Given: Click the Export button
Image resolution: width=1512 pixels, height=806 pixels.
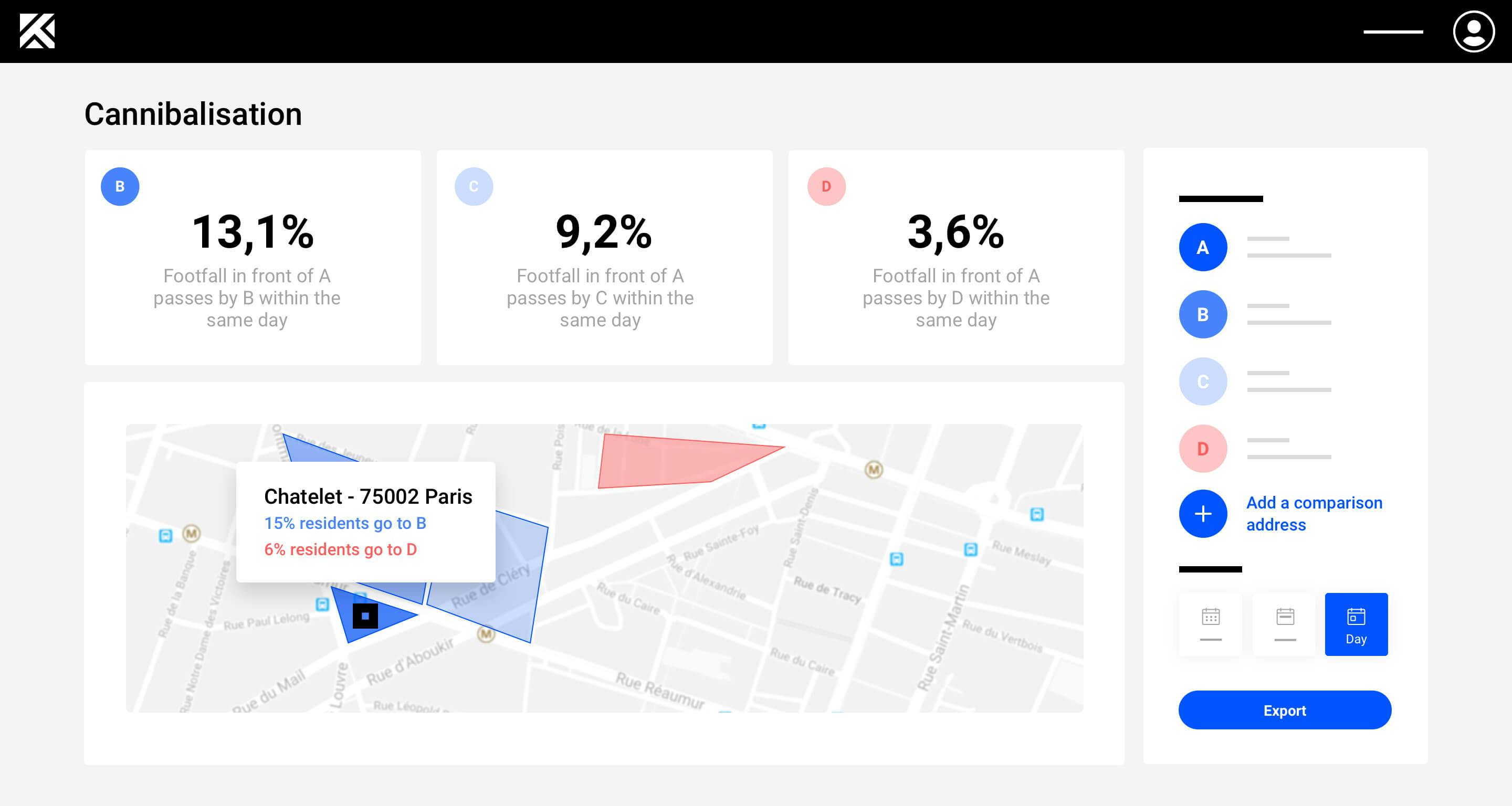Looking at the screenshot, I should 1284,710.
